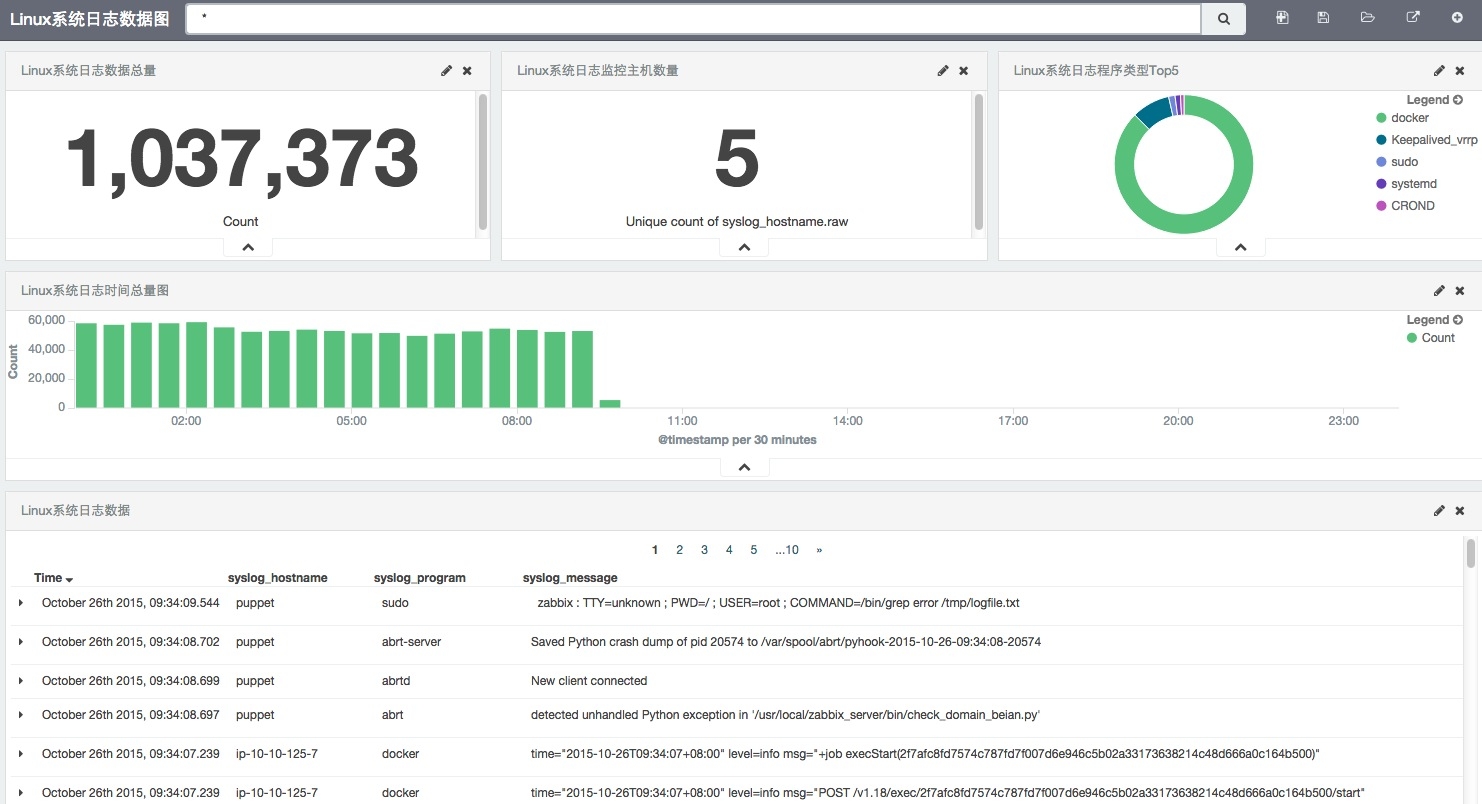Screen dimensions: 1482x804
Task: Click the abrt-server program cell
Action: coord(411,642)
